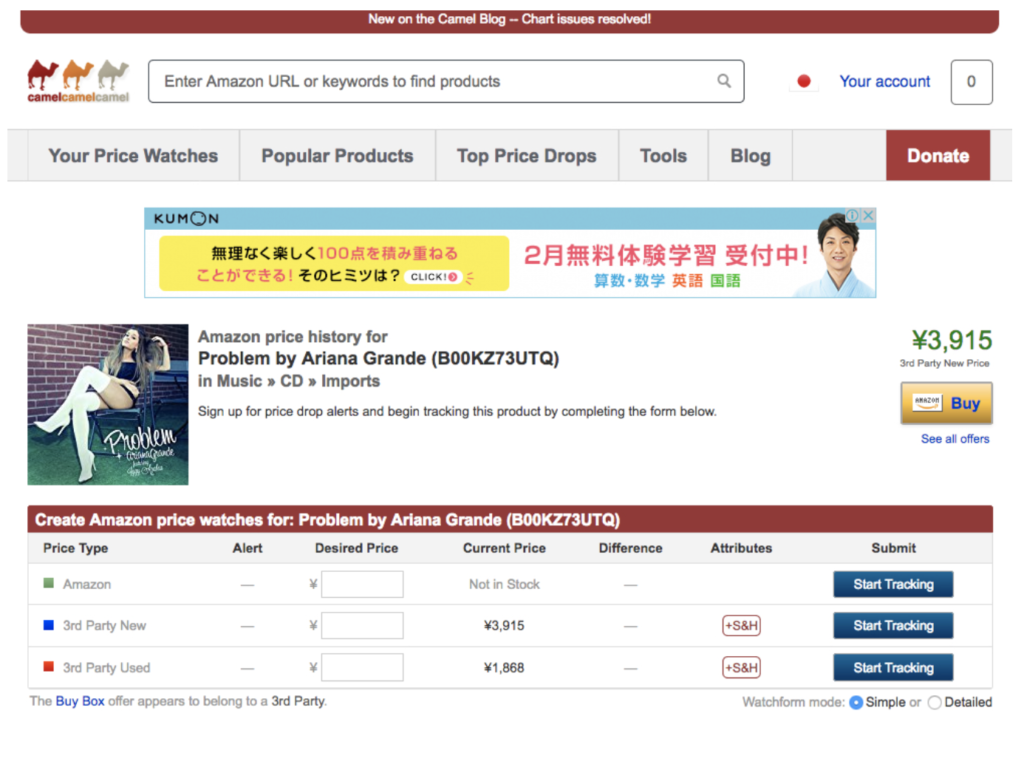This screenshot has width=1024, height=767.
Task: Click the Amazon desired price field
Action: pos(362,584)
